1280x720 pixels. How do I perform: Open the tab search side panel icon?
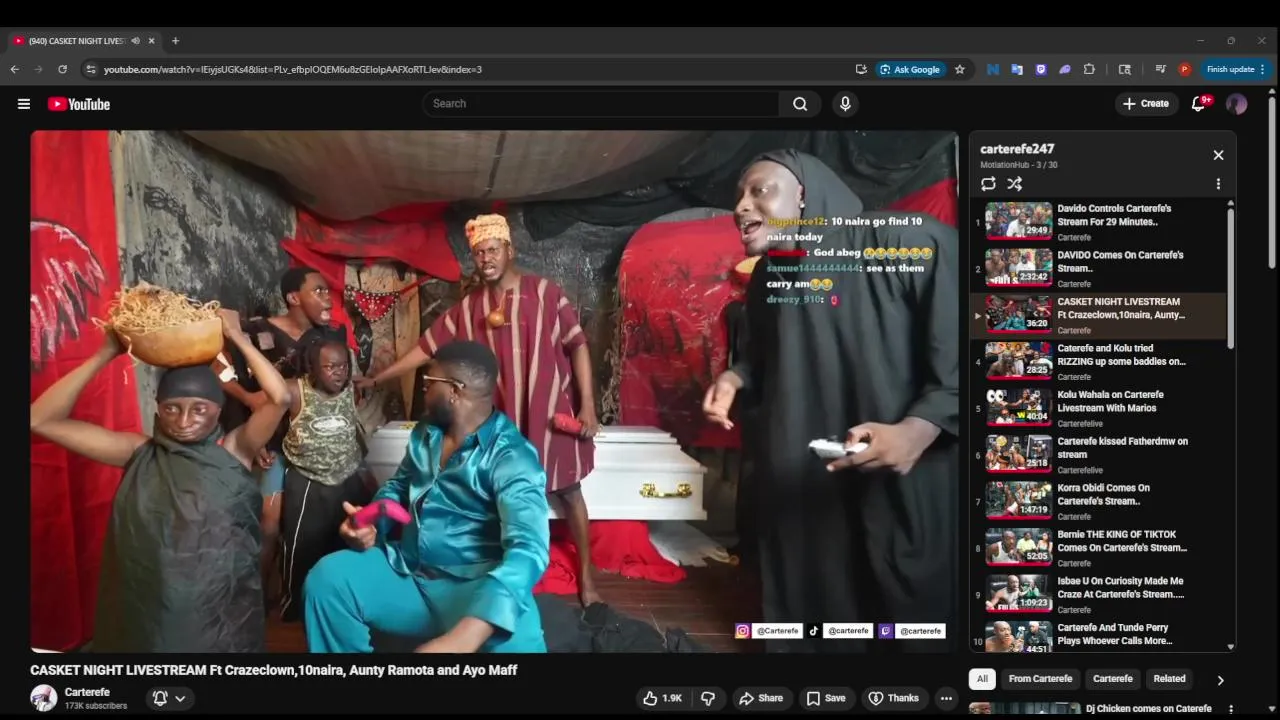coord(1125,69)
